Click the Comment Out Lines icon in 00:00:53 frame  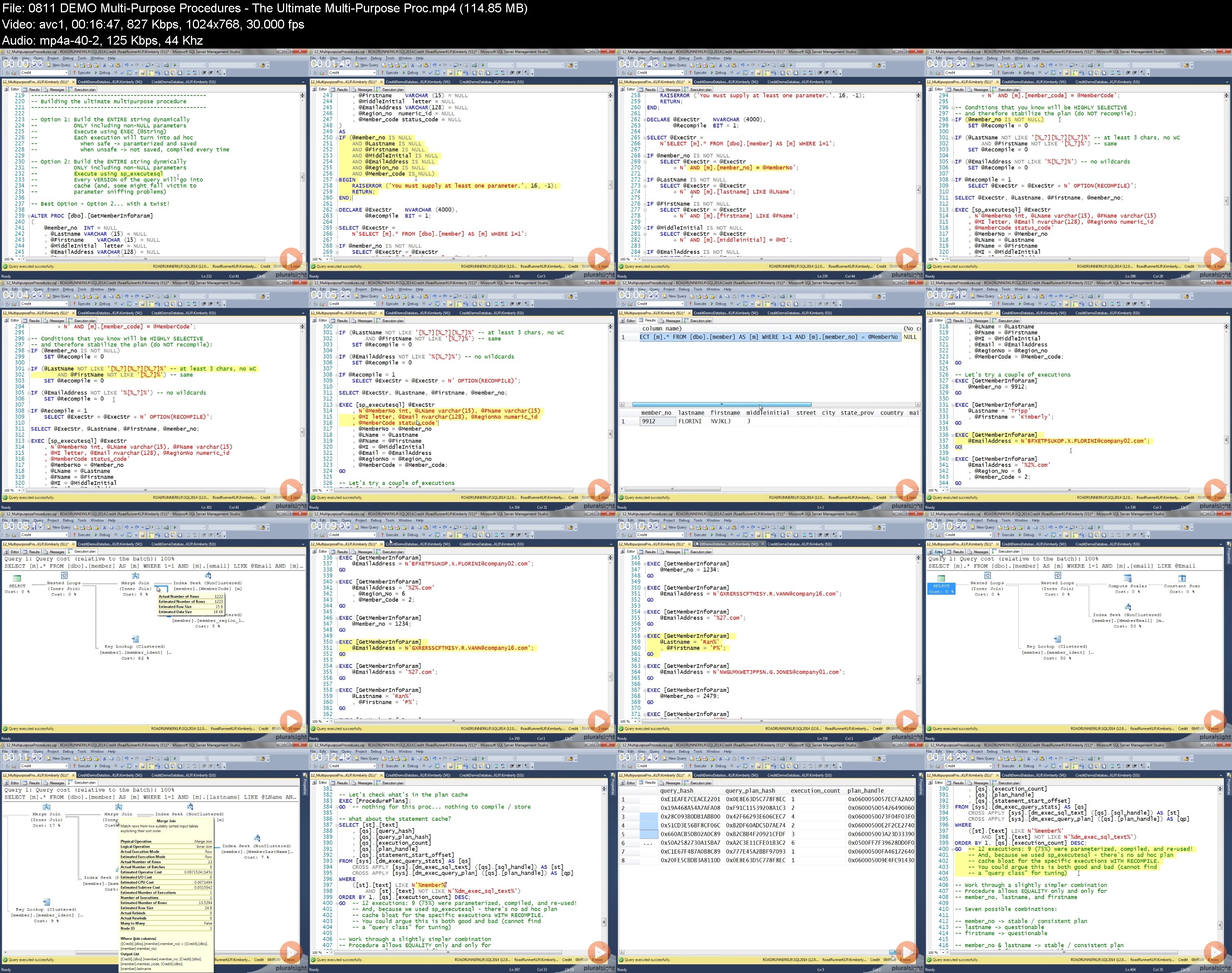(188, 73)
